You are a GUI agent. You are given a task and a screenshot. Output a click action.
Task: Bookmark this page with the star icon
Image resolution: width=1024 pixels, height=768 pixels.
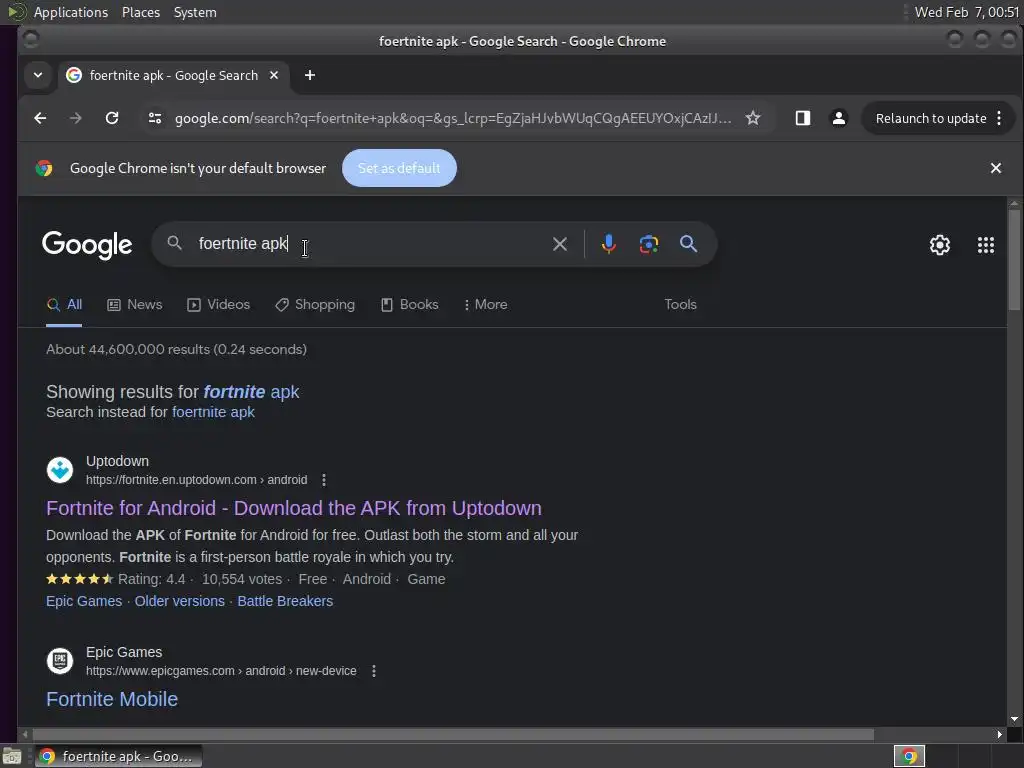753,118
